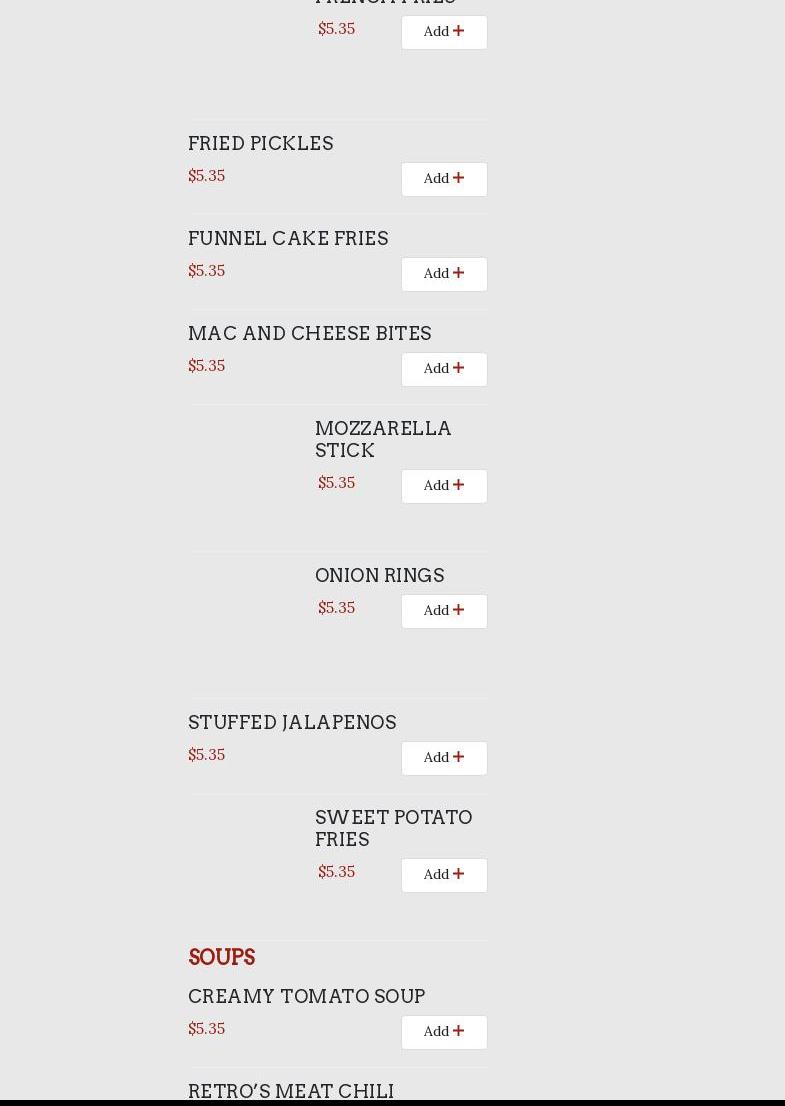The height and width of the screenshot is (1106, 785).
Task: Click the plus icon for Onion Rings
Action: pos(458,610)
